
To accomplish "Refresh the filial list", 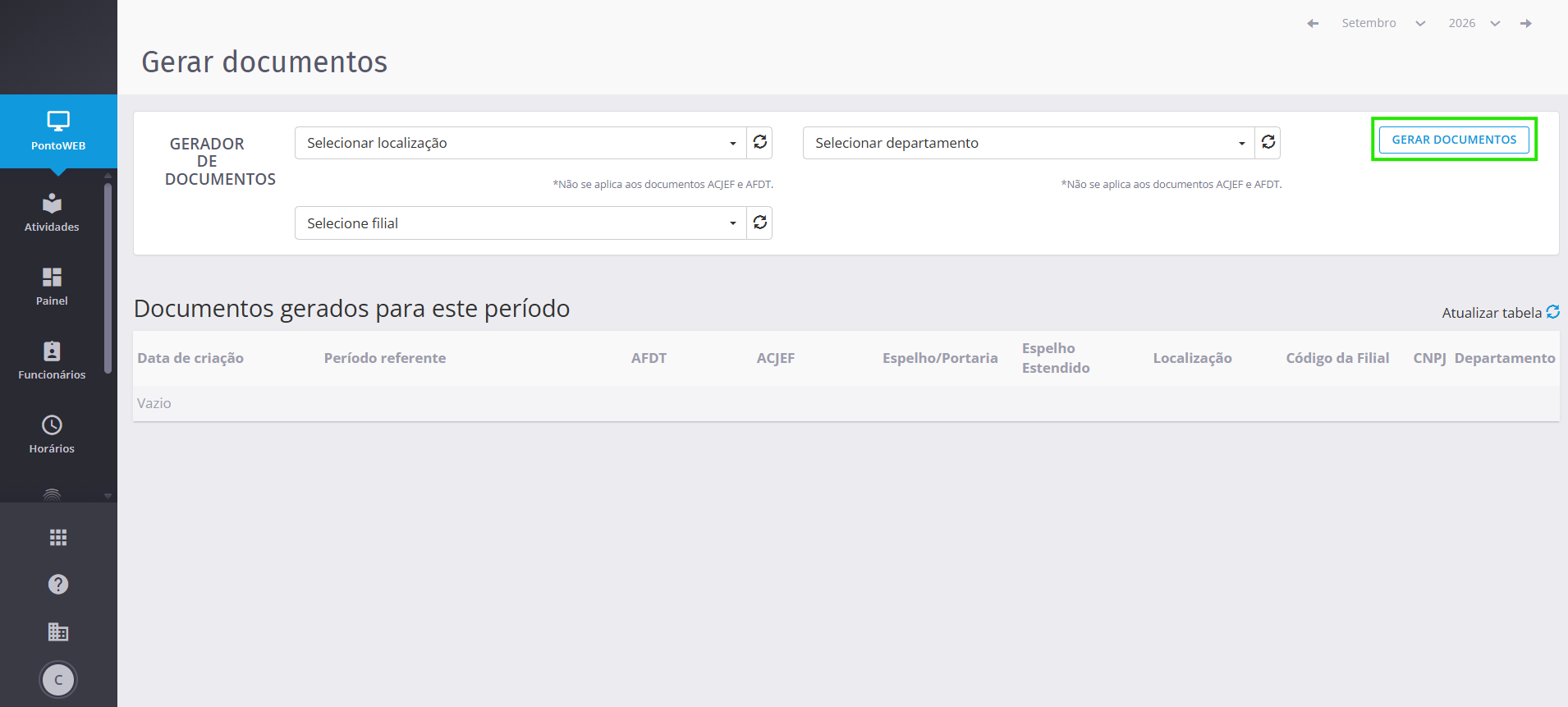I will [760, 223].
